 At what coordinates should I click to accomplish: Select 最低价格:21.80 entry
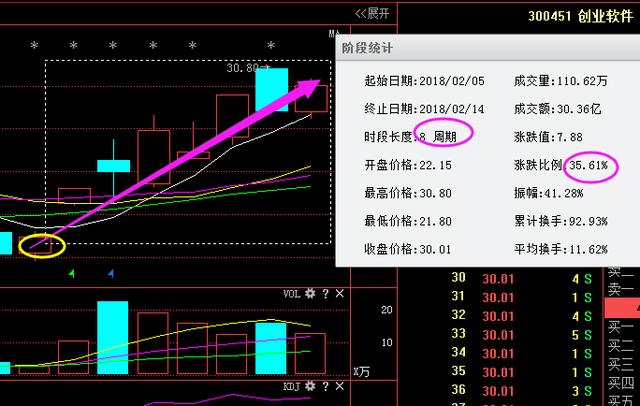click(408, 221)
